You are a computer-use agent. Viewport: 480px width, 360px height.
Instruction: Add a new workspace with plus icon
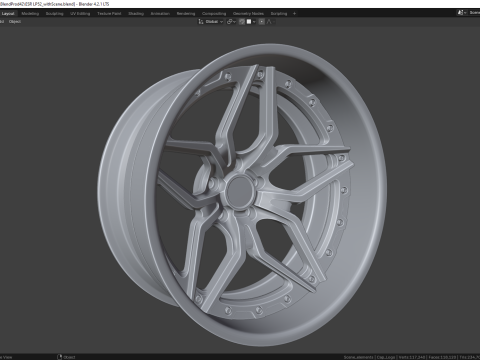(294, 14)
